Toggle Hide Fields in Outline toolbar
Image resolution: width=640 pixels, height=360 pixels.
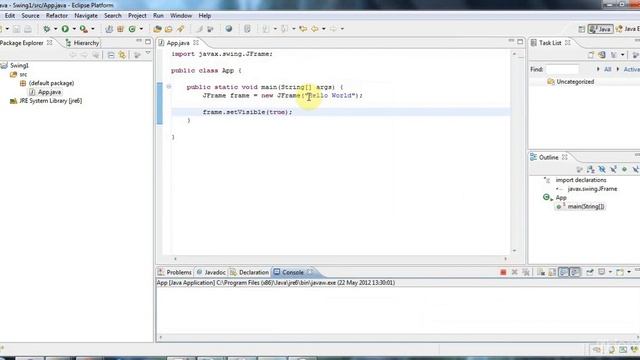tap(602, 169)
